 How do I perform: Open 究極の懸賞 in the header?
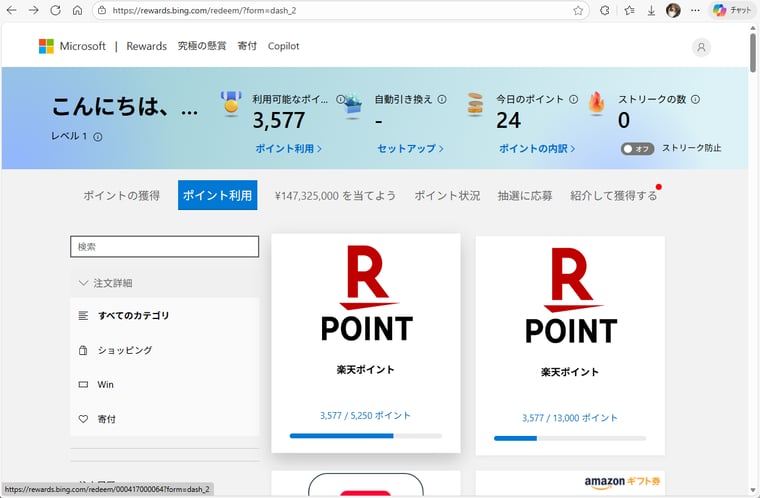tap(202, 46)
